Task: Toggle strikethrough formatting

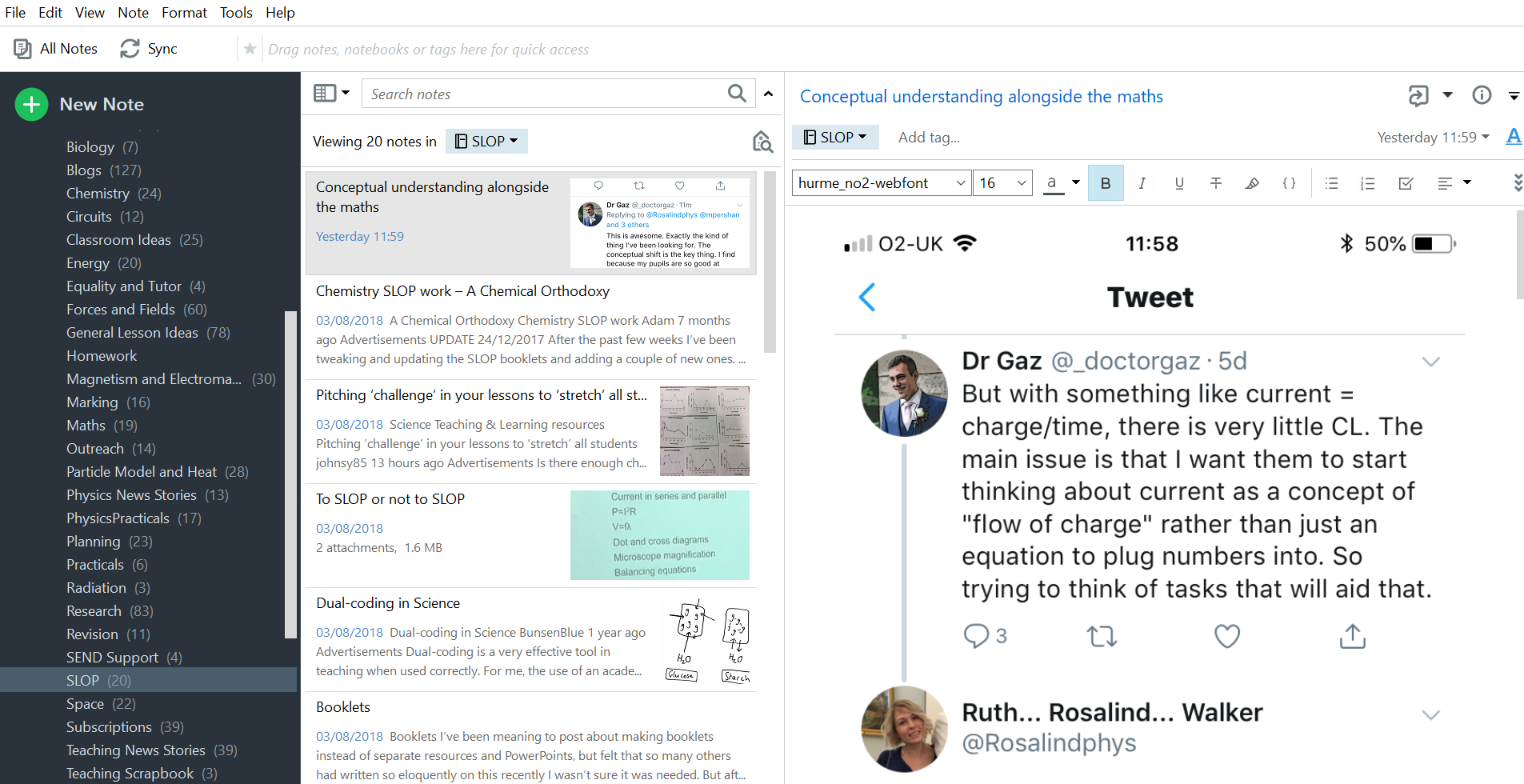Action: point(1216,183)
